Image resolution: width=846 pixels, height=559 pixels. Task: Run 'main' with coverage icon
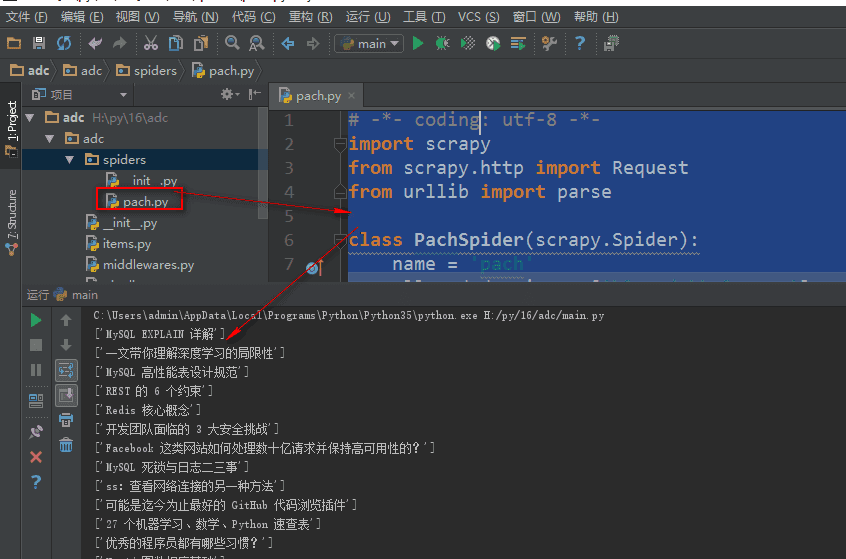coord(468,43)
